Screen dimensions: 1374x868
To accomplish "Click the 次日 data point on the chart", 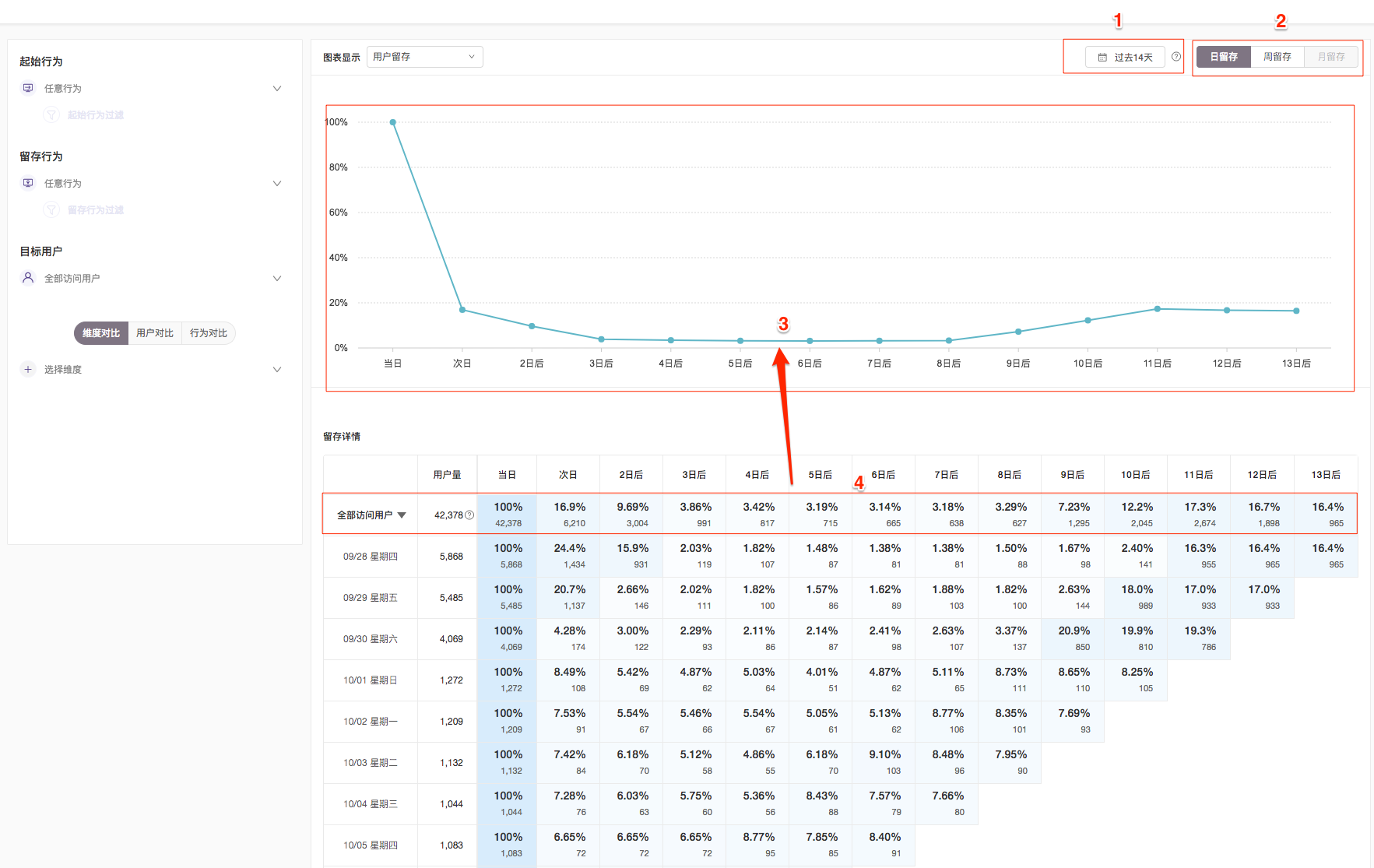I will point(462,310).
